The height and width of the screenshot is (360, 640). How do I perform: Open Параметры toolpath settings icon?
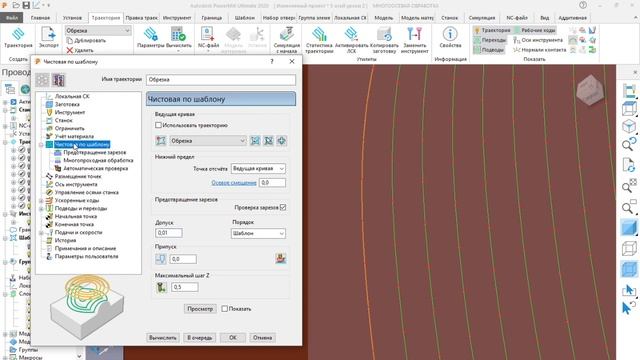coord(151,35)
